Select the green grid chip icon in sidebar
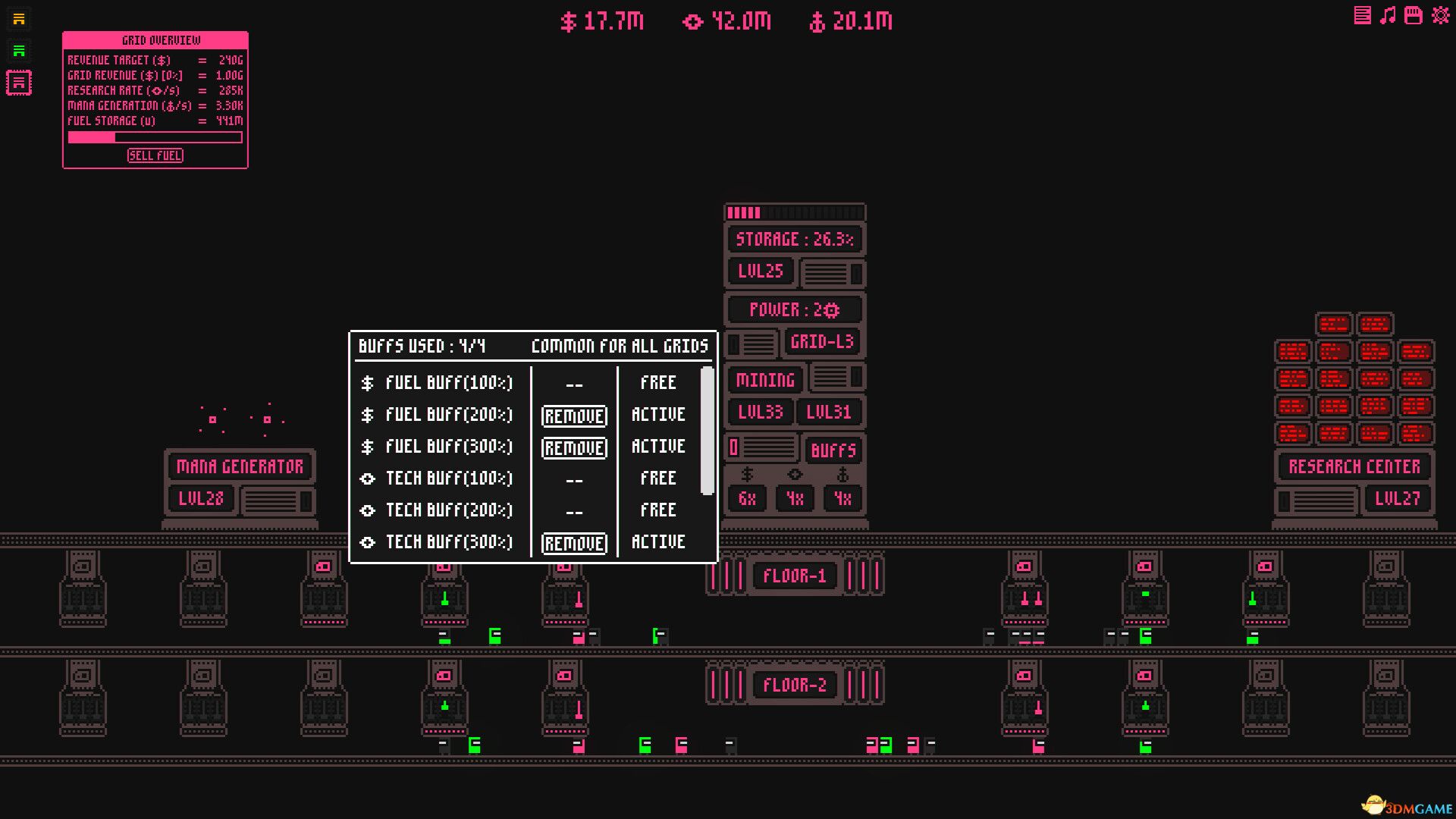1456x819 pixels. (20, 51)
